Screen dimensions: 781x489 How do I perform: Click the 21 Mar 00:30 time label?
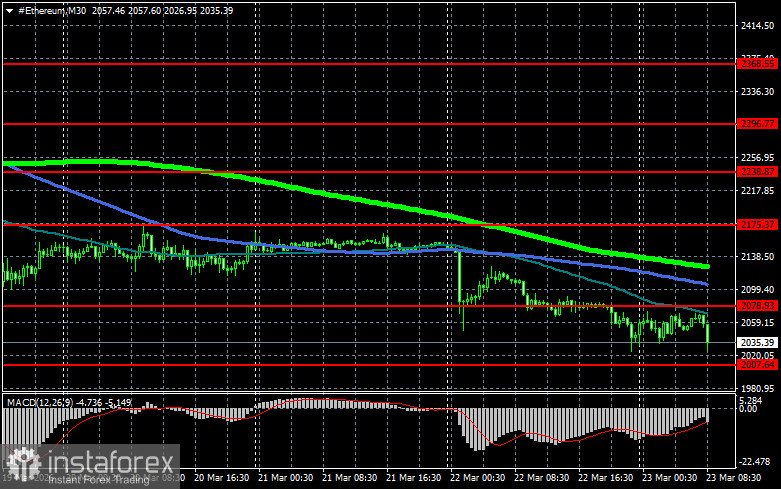coord(285,478)
